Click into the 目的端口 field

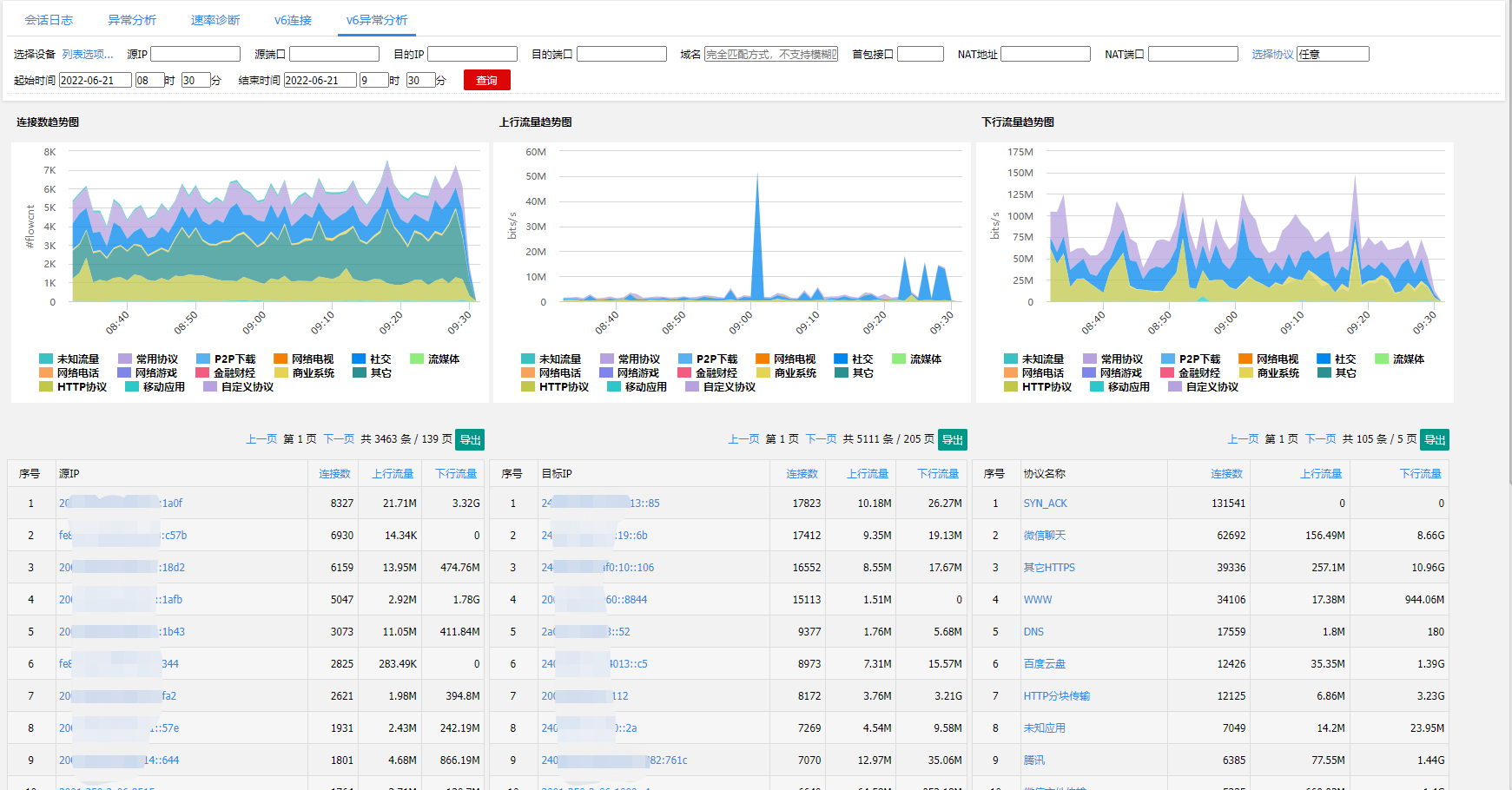click(622, 54)
